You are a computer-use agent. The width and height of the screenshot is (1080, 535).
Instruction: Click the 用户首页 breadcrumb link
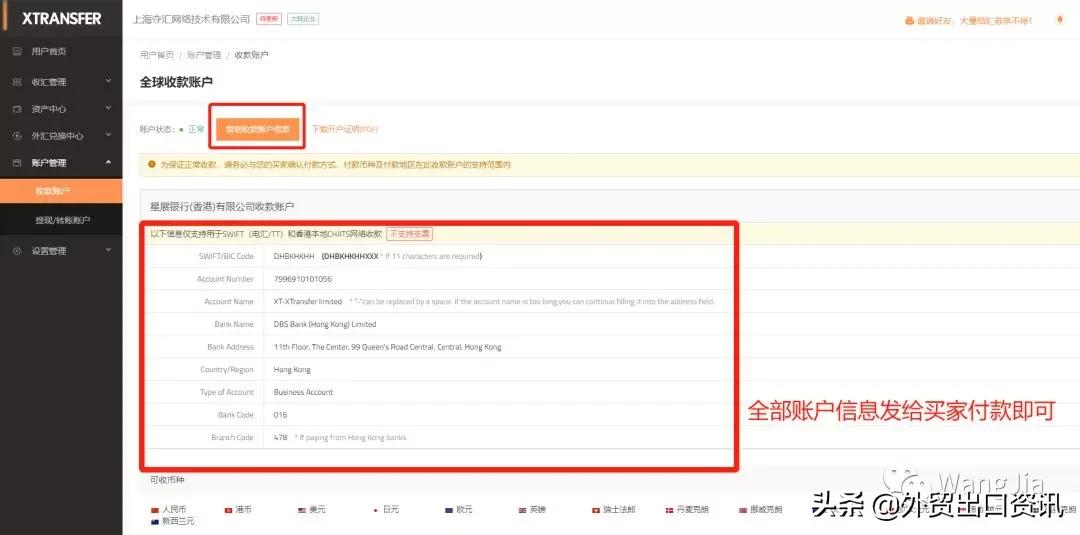click(156, 55)
